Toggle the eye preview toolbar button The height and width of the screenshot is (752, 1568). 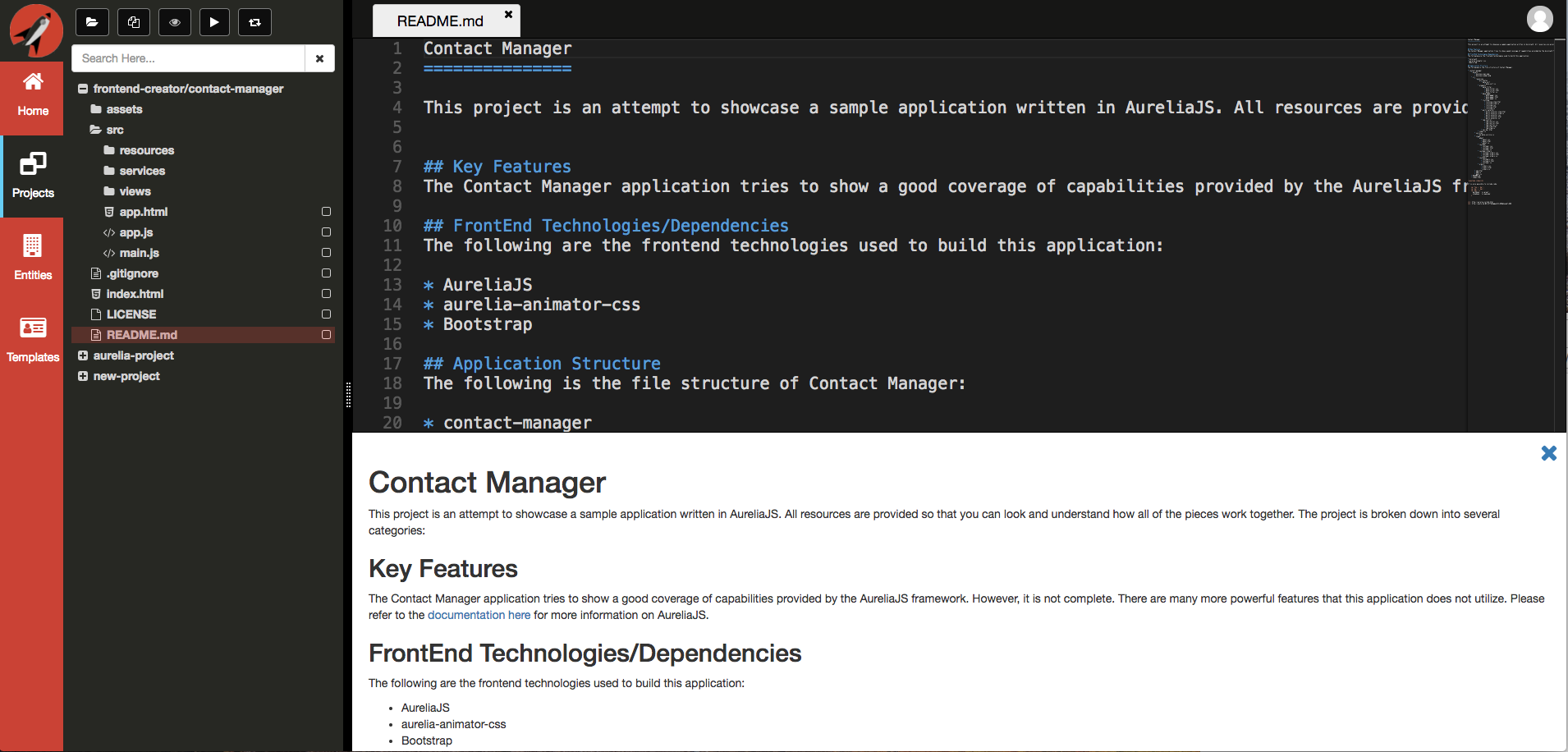pyautogui.click(x=174, y=22)
